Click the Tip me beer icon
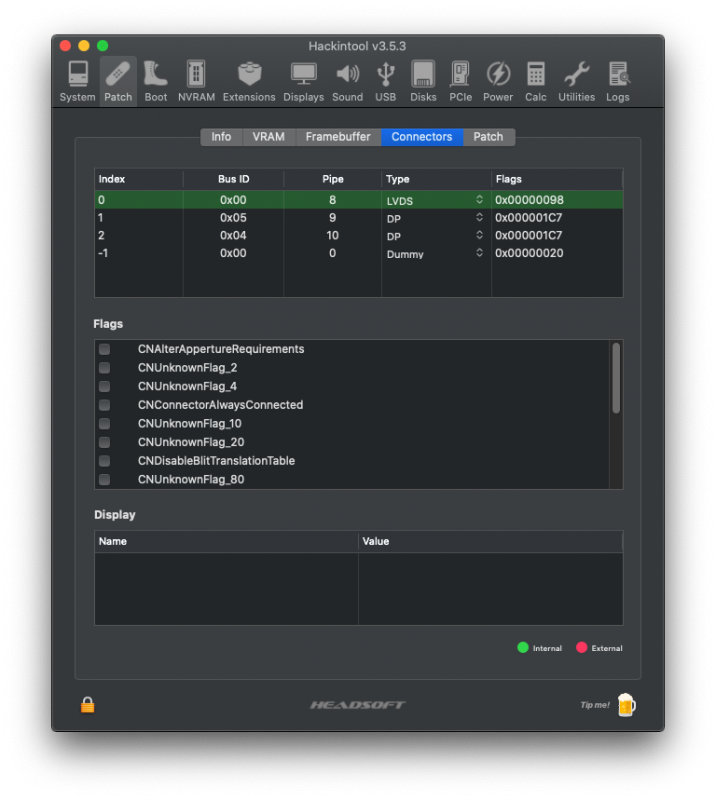Screen dimensions: 716x800 tap(626, 705)
